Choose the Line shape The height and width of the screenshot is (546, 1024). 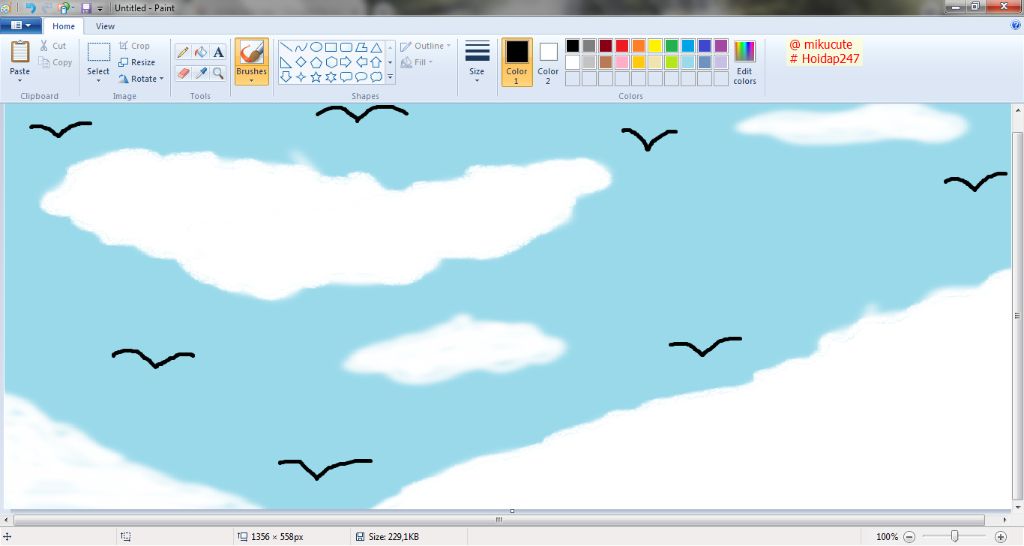click(x=285, y=47)
